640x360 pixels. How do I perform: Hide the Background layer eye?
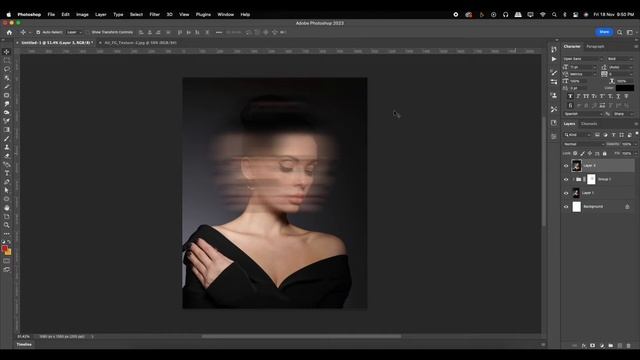(566, 207)
